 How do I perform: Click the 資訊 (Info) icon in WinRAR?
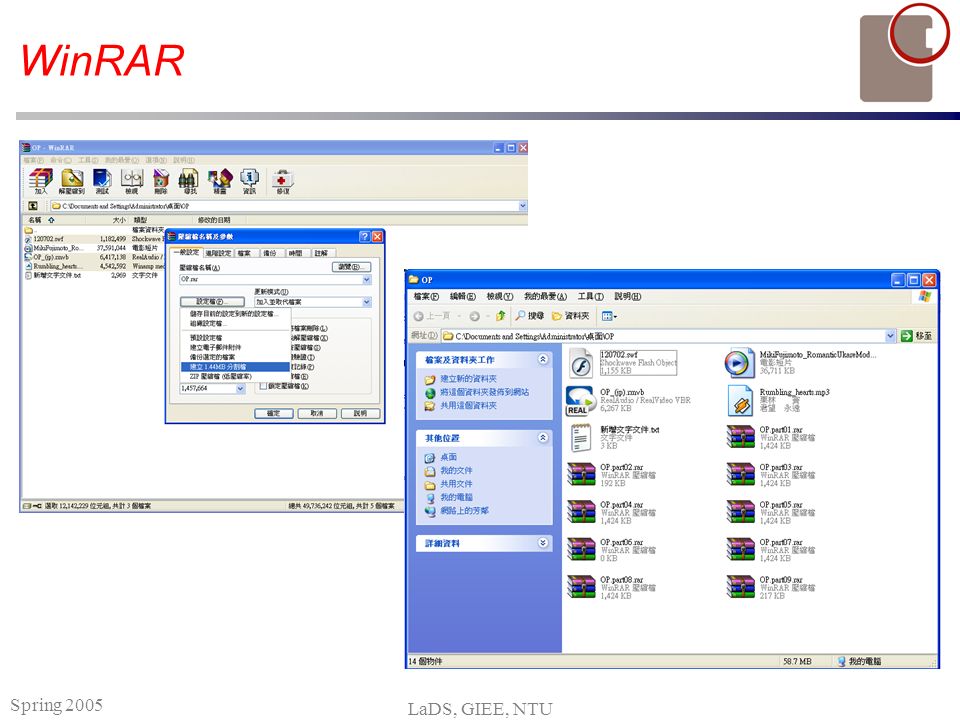[x=249, y=181]
